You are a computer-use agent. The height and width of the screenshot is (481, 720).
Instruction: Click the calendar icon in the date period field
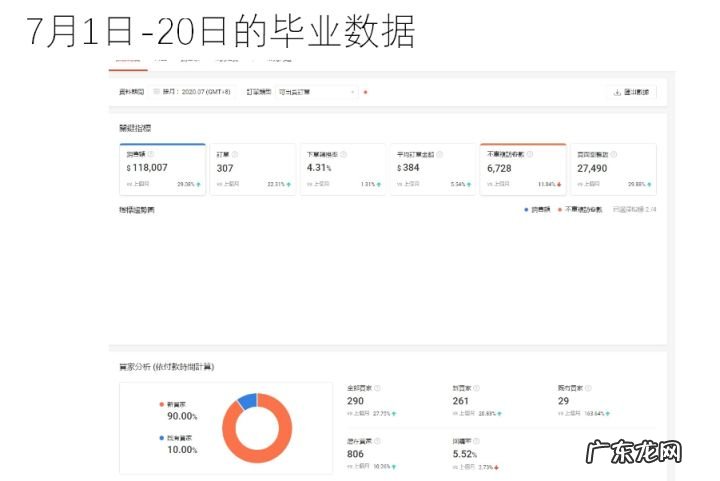click(156, 92)
